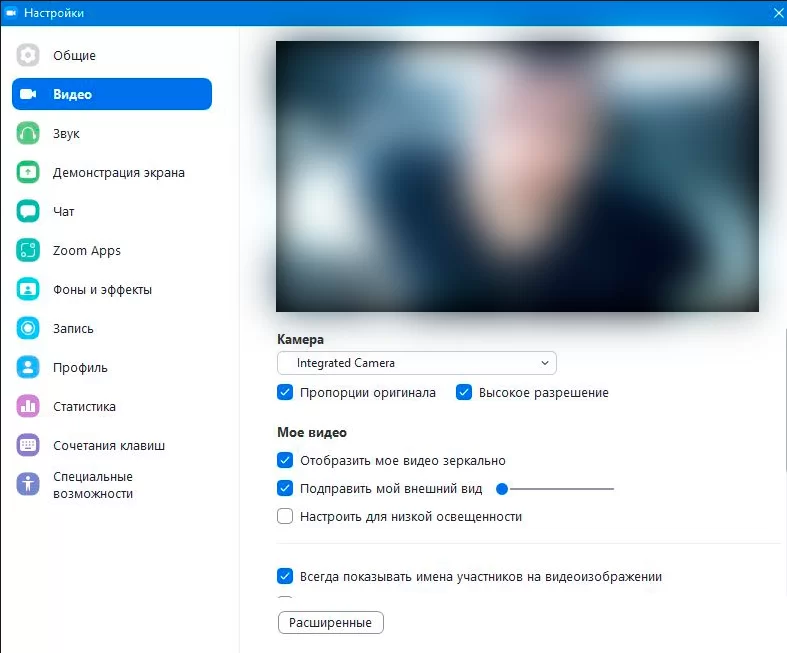The image size is (787, 653).
Task: Click the bar chart icon for Статистика
Action: (28, 406)
